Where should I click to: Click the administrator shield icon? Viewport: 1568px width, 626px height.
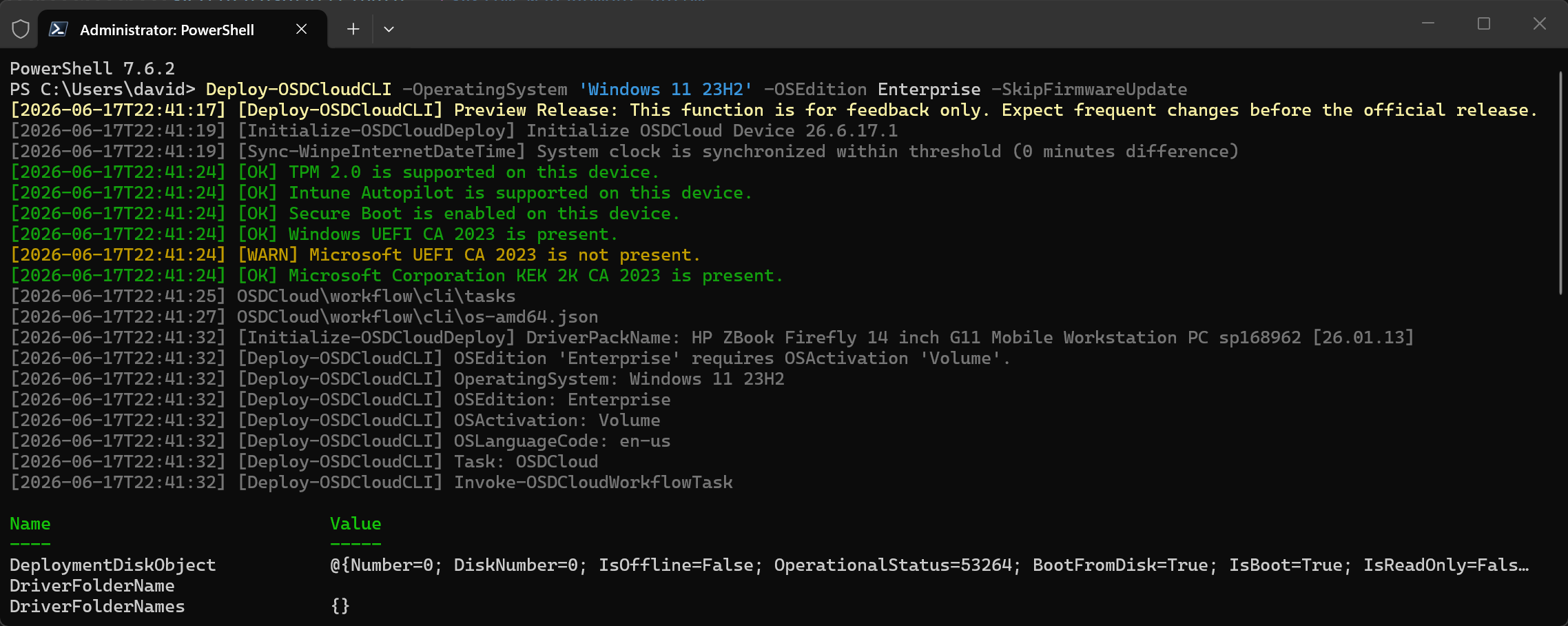(x=21, y=29)
